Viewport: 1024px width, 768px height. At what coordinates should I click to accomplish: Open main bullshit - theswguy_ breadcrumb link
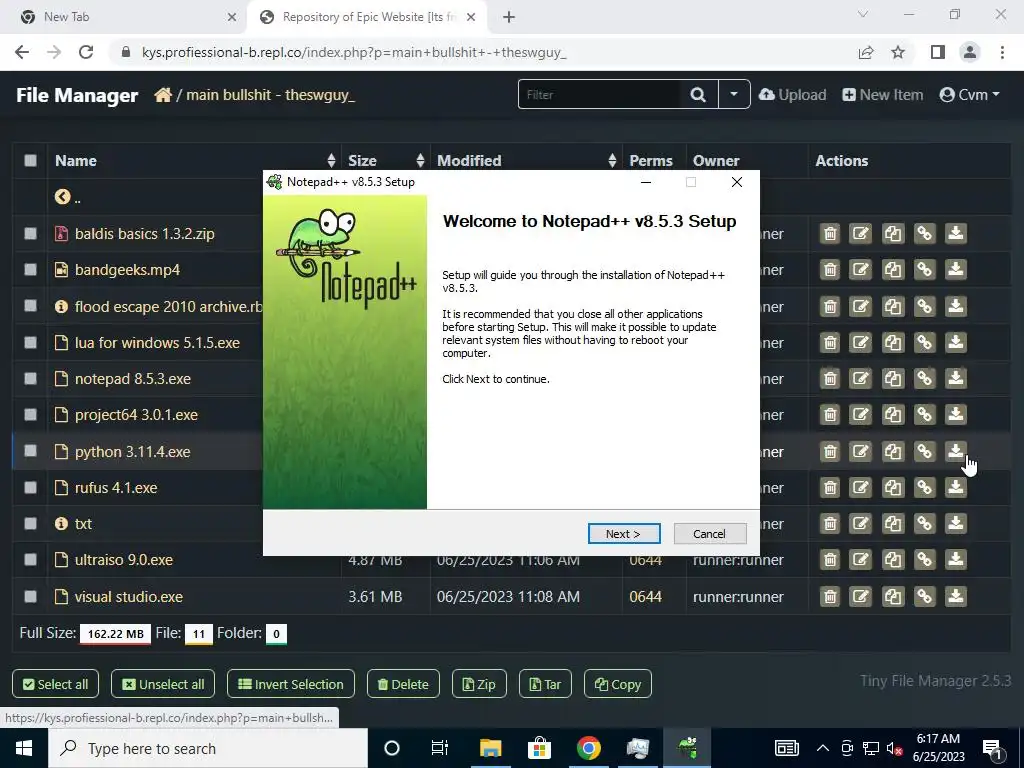(x=270, y=95)
